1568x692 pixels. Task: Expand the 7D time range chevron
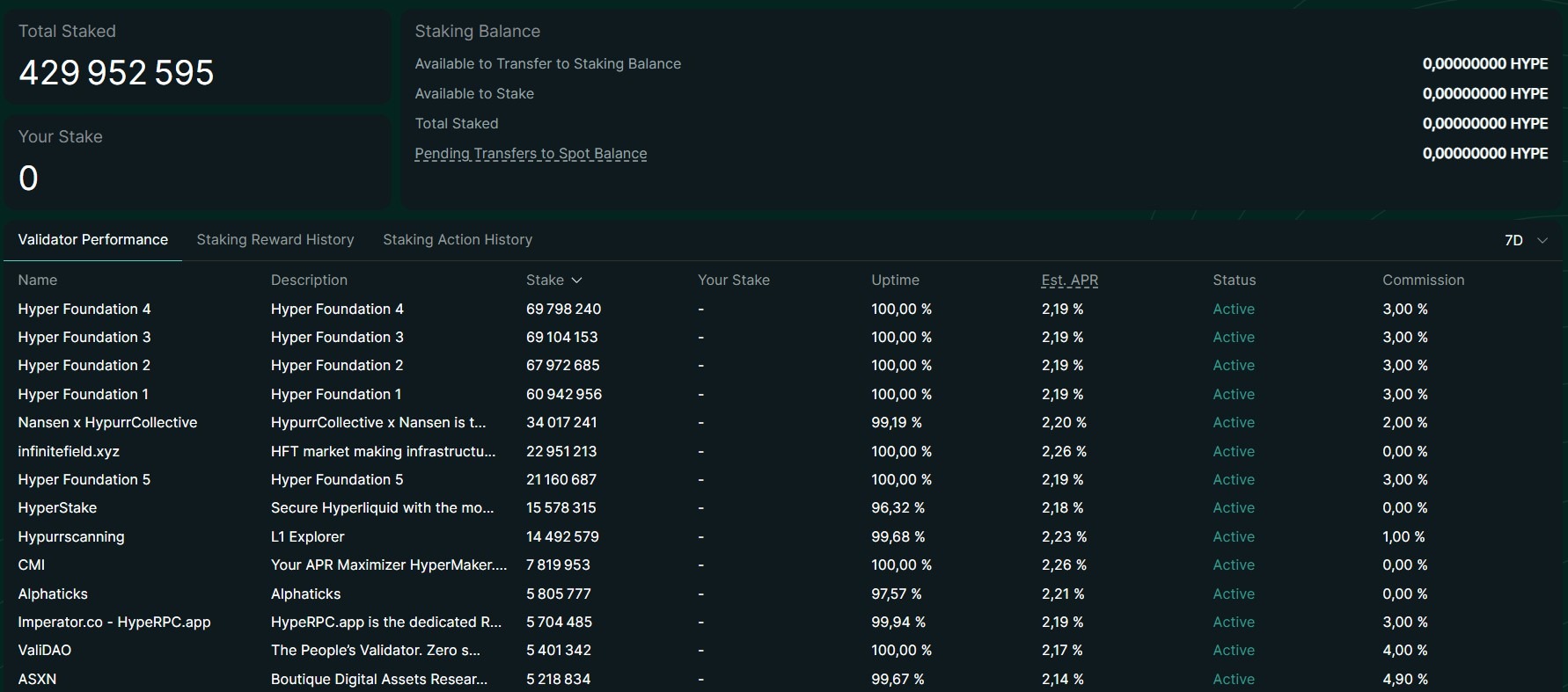(x=1542, y=240)
